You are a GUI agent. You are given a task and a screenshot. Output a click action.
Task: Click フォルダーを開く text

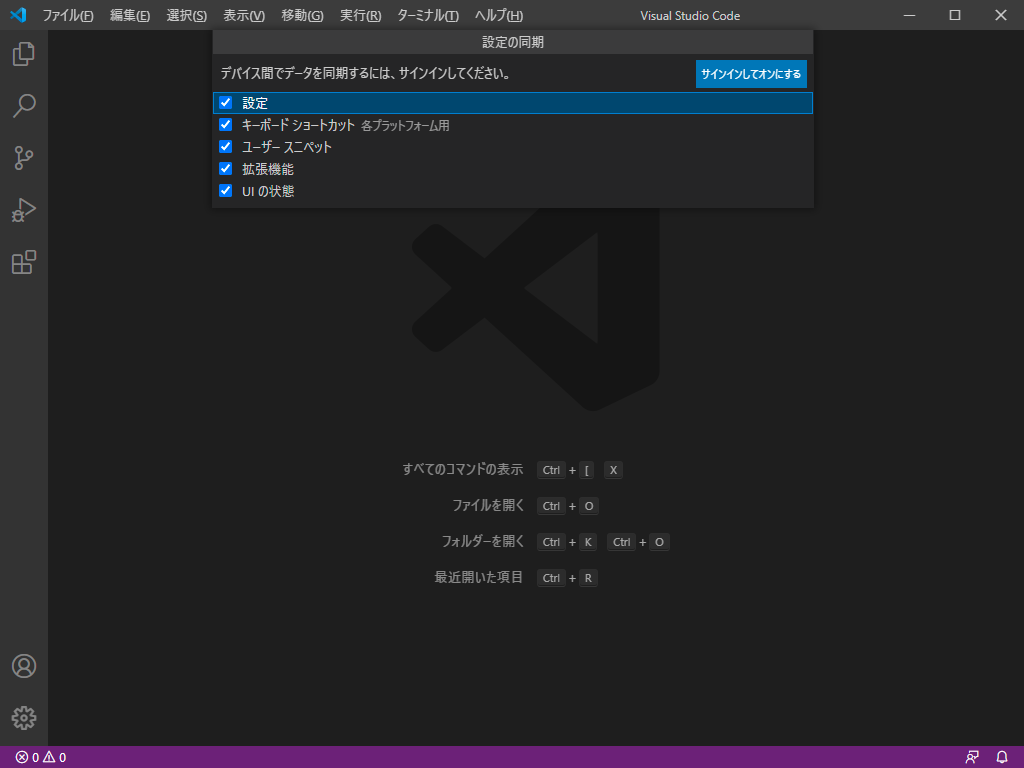coord(483,541)
